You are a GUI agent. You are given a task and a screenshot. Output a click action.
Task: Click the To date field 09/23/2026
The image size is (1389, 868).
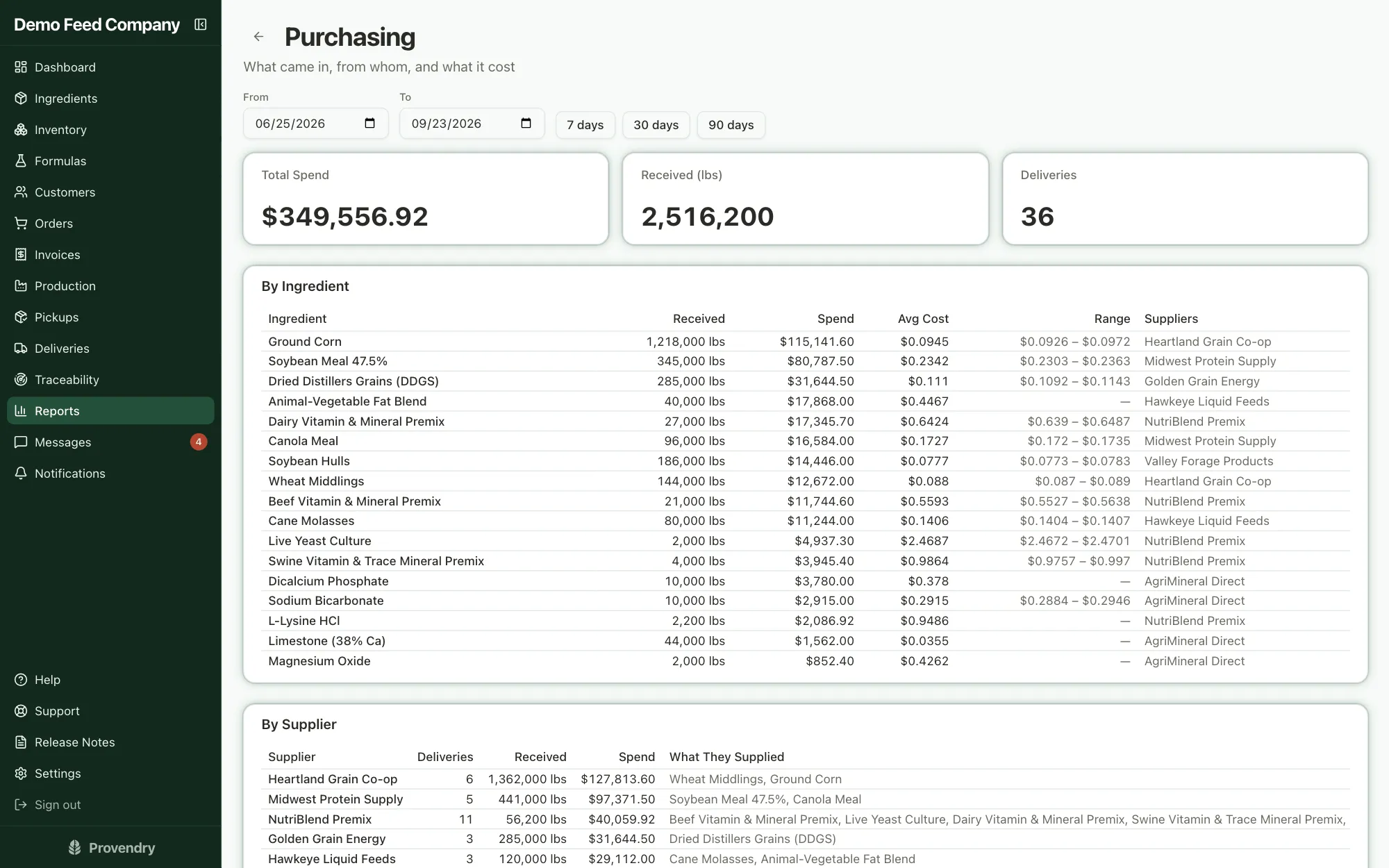point(472,124)
